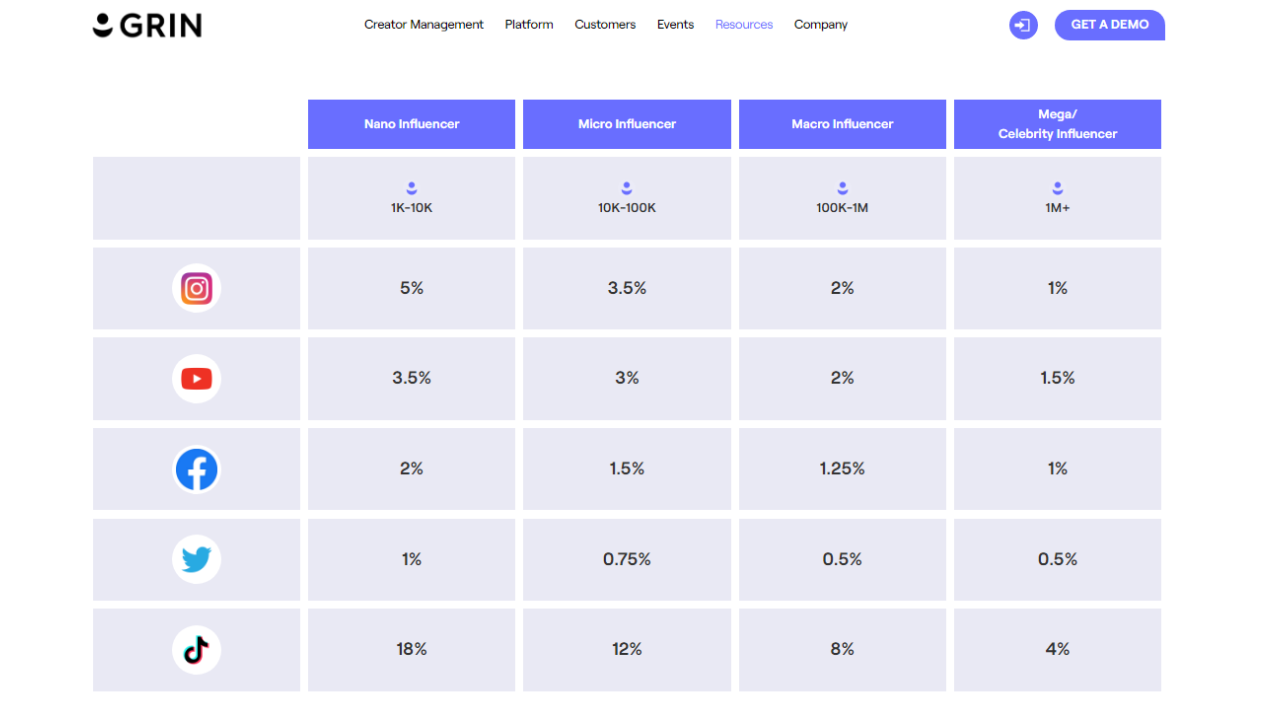Viewport: 1280px width, 720px height.
Task: Go to the Customers page
Action: click(605, 25)
